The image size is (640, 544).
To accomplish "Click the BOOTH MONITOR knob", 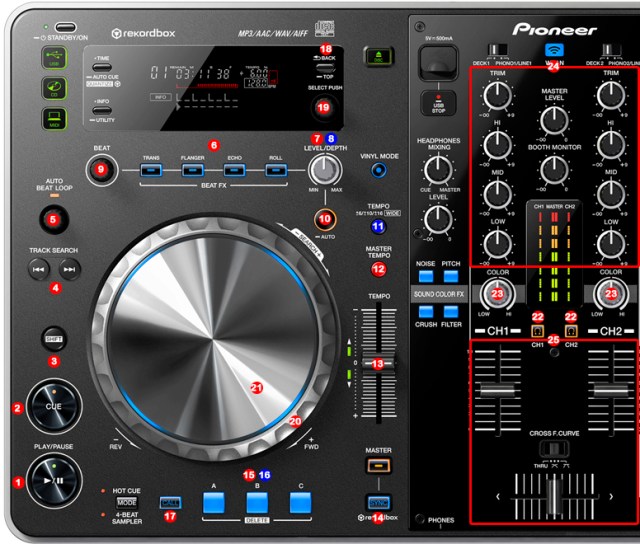I will coord(554,170).
